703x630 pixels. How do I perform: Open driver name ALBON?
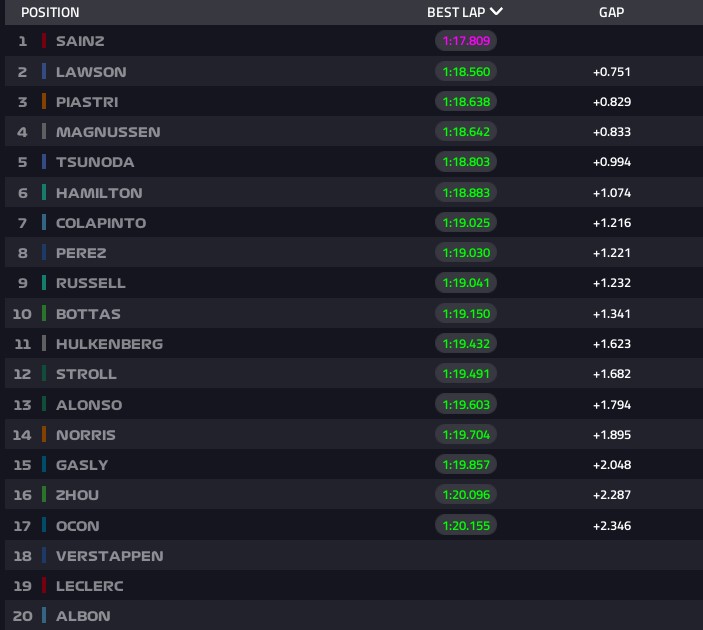pyautogui.click(x=83, y=616)
